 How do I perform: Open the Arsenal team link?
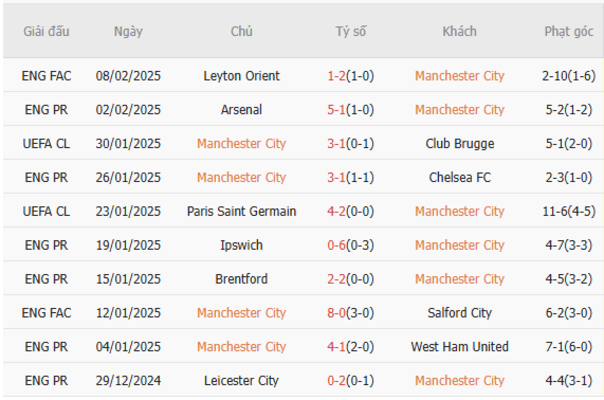(x=241, y=110)
